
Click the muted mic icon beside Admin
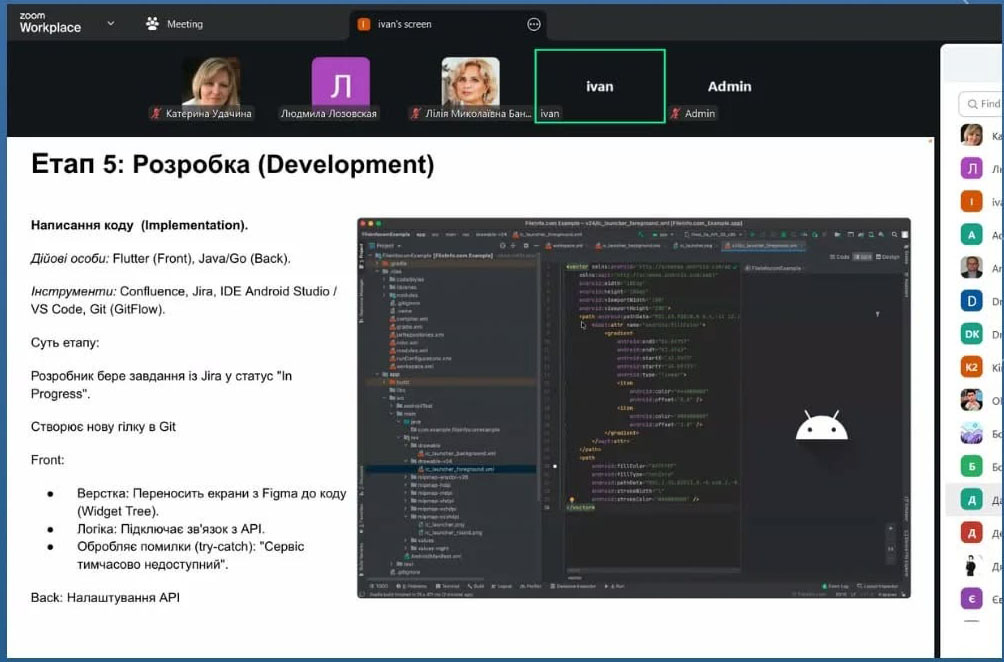click(x=676, y=114)
